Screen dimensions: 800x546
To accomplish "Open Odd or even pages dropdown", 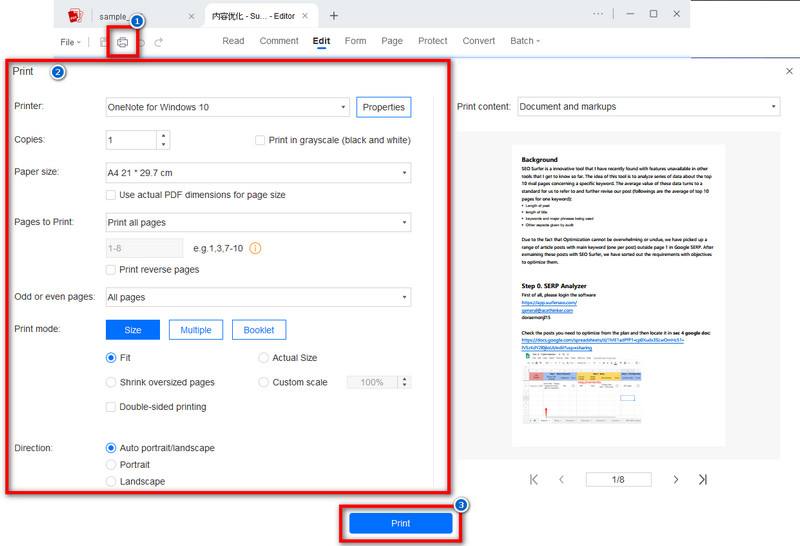I will point(258,297).
